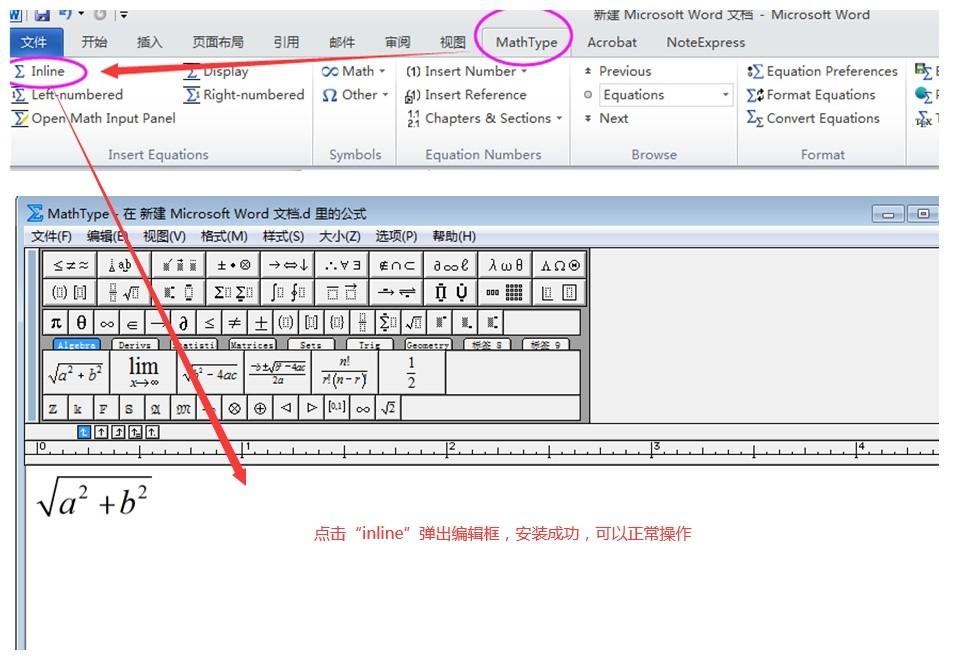Insert the one-half fraction expression
Screen dimensions: 978x672
pyautogui.click(x=412, y=373)
